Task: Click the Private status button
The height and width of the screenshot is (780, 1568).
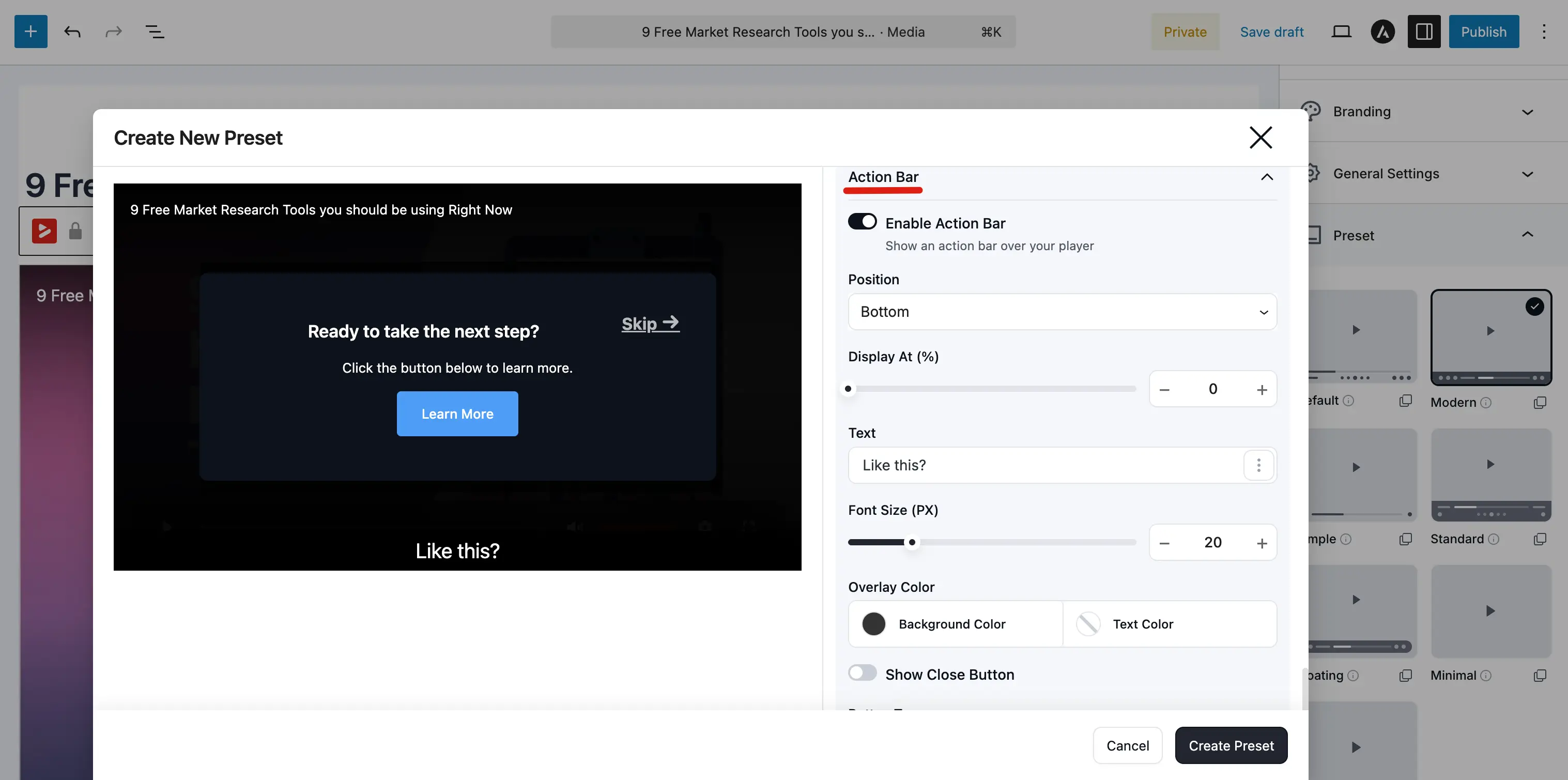Action: [x=1185, y=32]
